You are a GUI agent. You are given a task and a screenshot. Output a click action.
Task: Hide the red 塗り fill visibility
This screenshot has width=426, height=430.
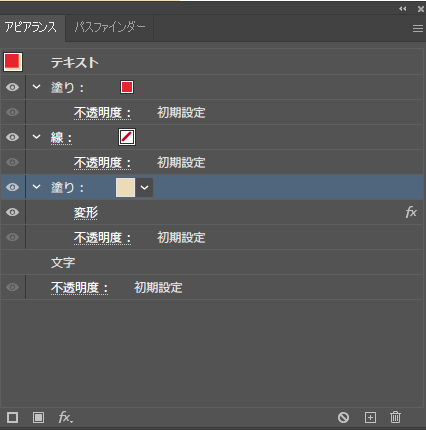pos(12,87)
